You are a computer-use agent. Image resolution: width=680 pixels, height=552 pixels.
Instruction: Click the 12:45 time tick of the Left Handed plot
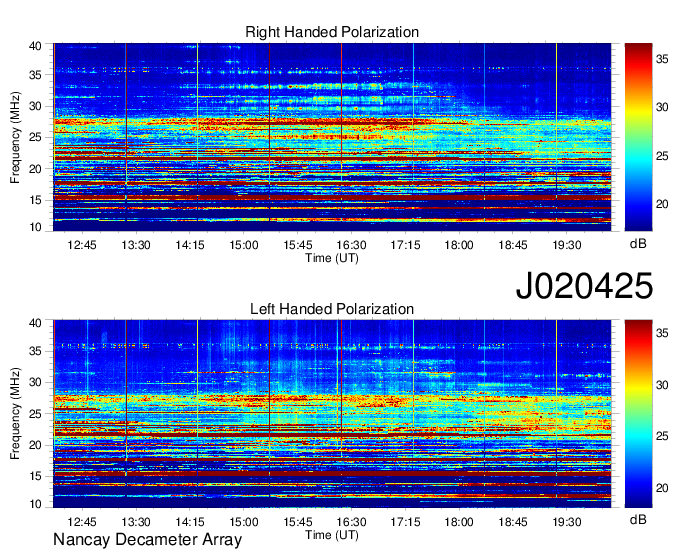[x=82, y=522]
